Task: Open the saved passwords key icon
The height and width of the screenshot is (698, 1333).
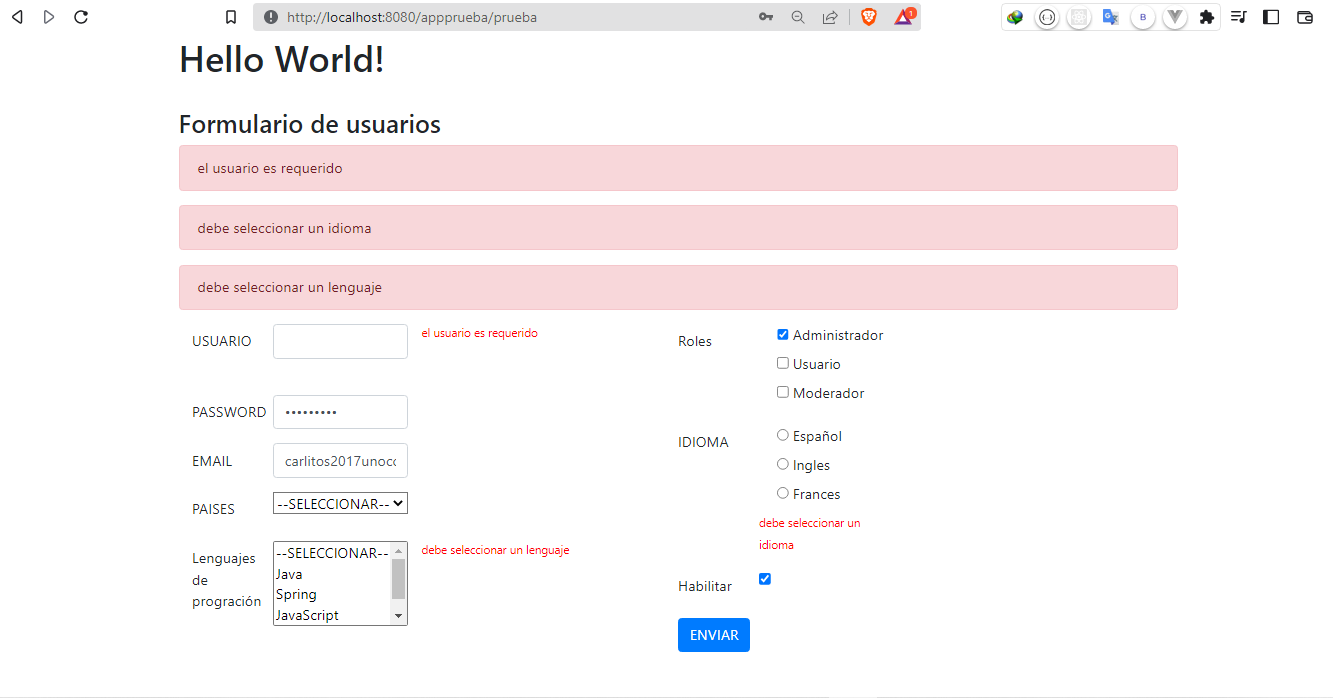Action: (766, 17)
